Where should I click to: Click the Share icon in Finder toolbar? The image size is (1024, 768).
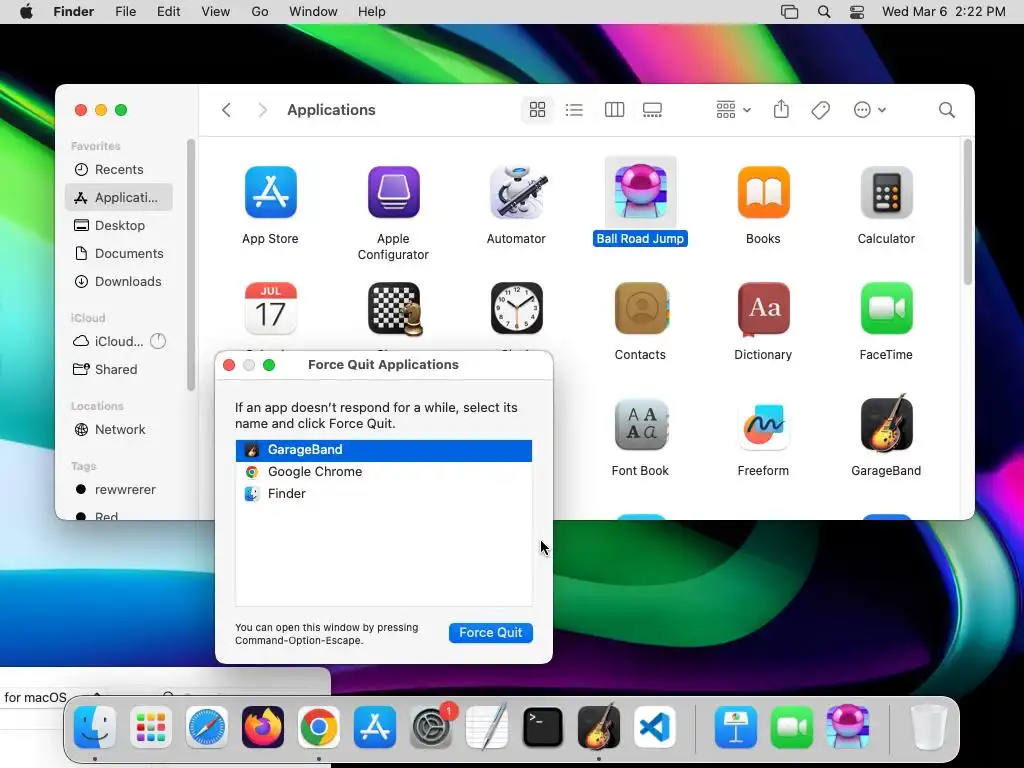(x=781, y=109)
